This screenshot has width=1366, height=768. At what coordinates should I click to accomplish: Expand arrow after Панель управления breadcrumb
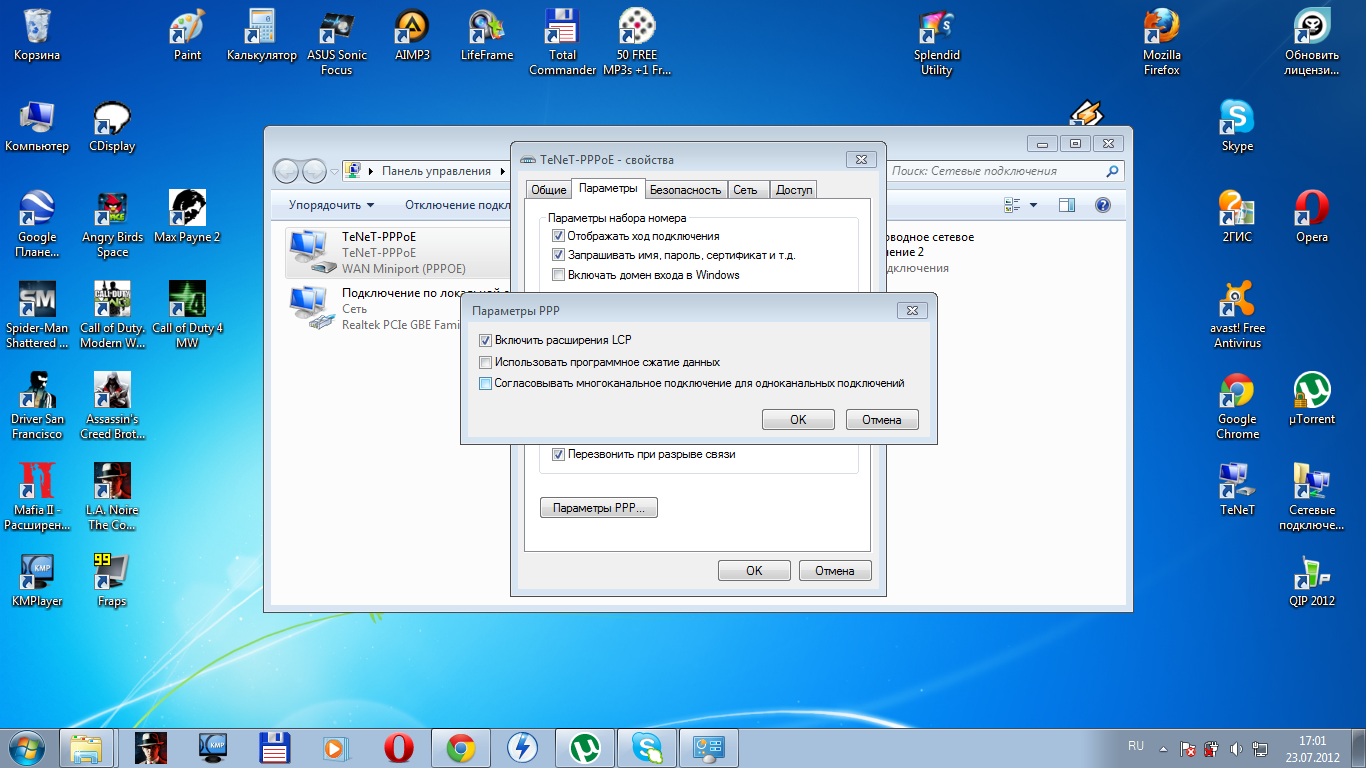pyautogui.click(x=502, y=171)
